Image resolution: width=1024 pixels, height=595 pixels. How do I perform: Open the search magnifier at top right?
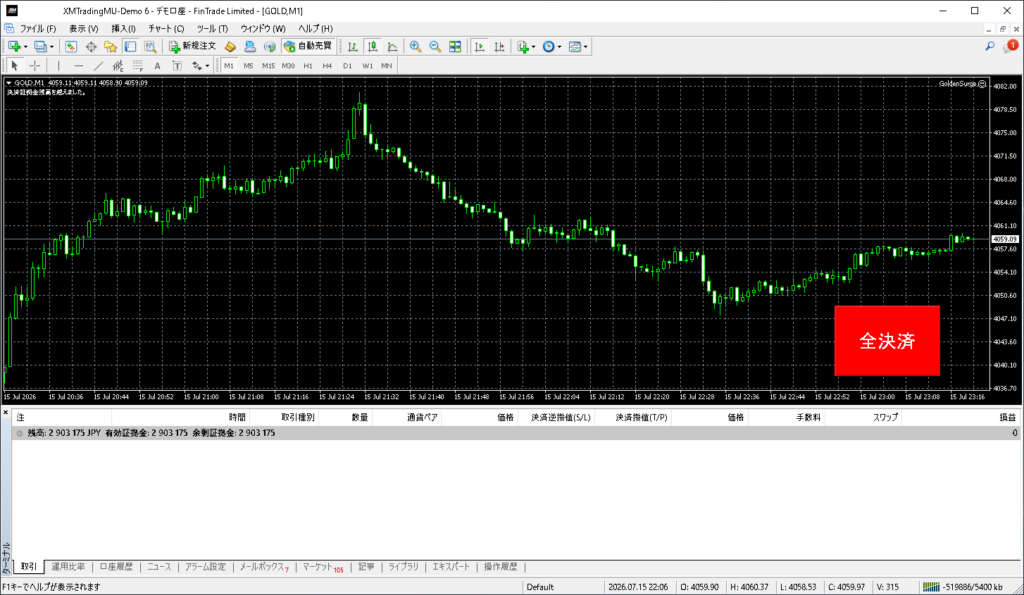[990, 46]
